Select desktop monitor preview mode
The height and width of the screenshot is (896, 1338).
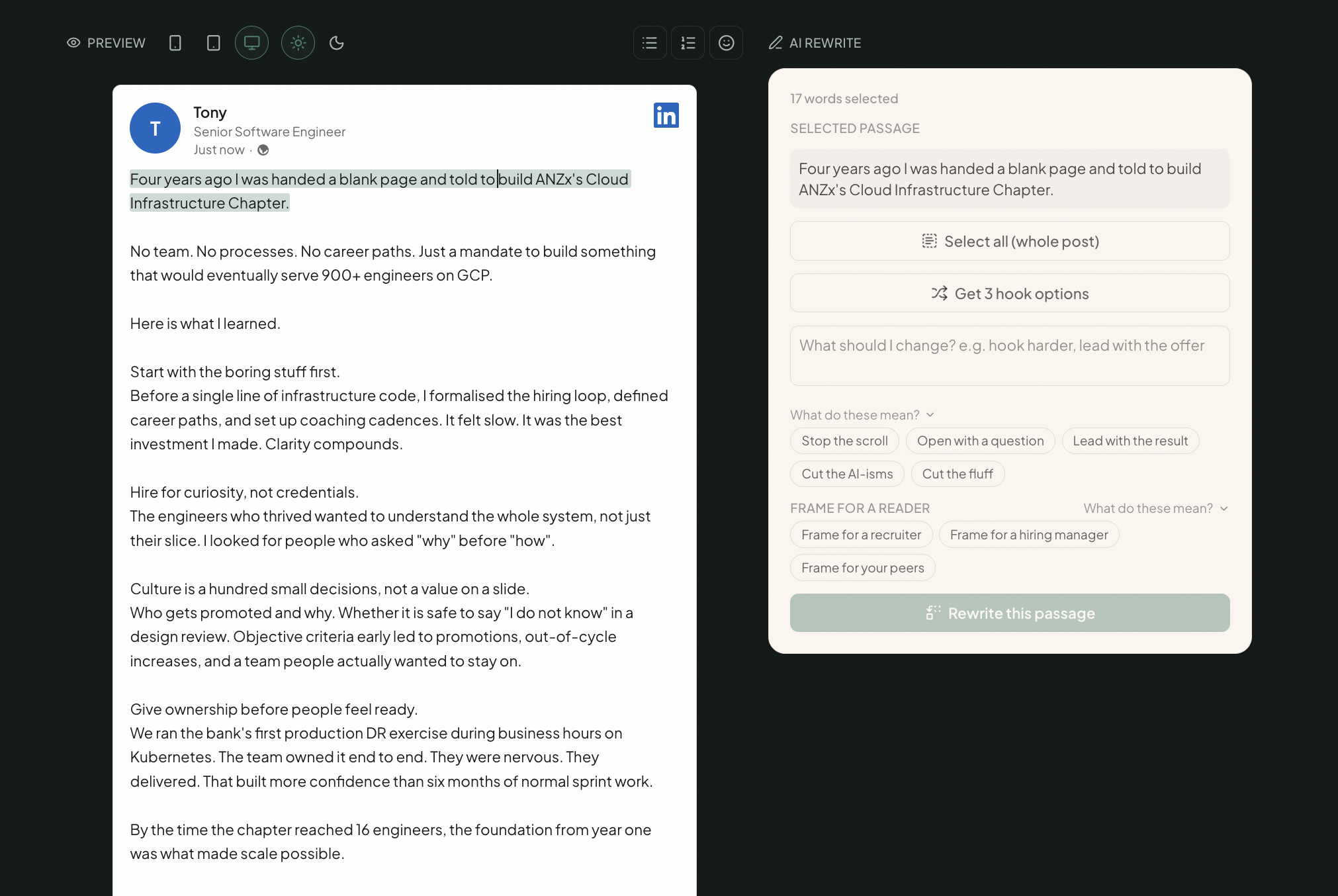(x=251, y=43)
